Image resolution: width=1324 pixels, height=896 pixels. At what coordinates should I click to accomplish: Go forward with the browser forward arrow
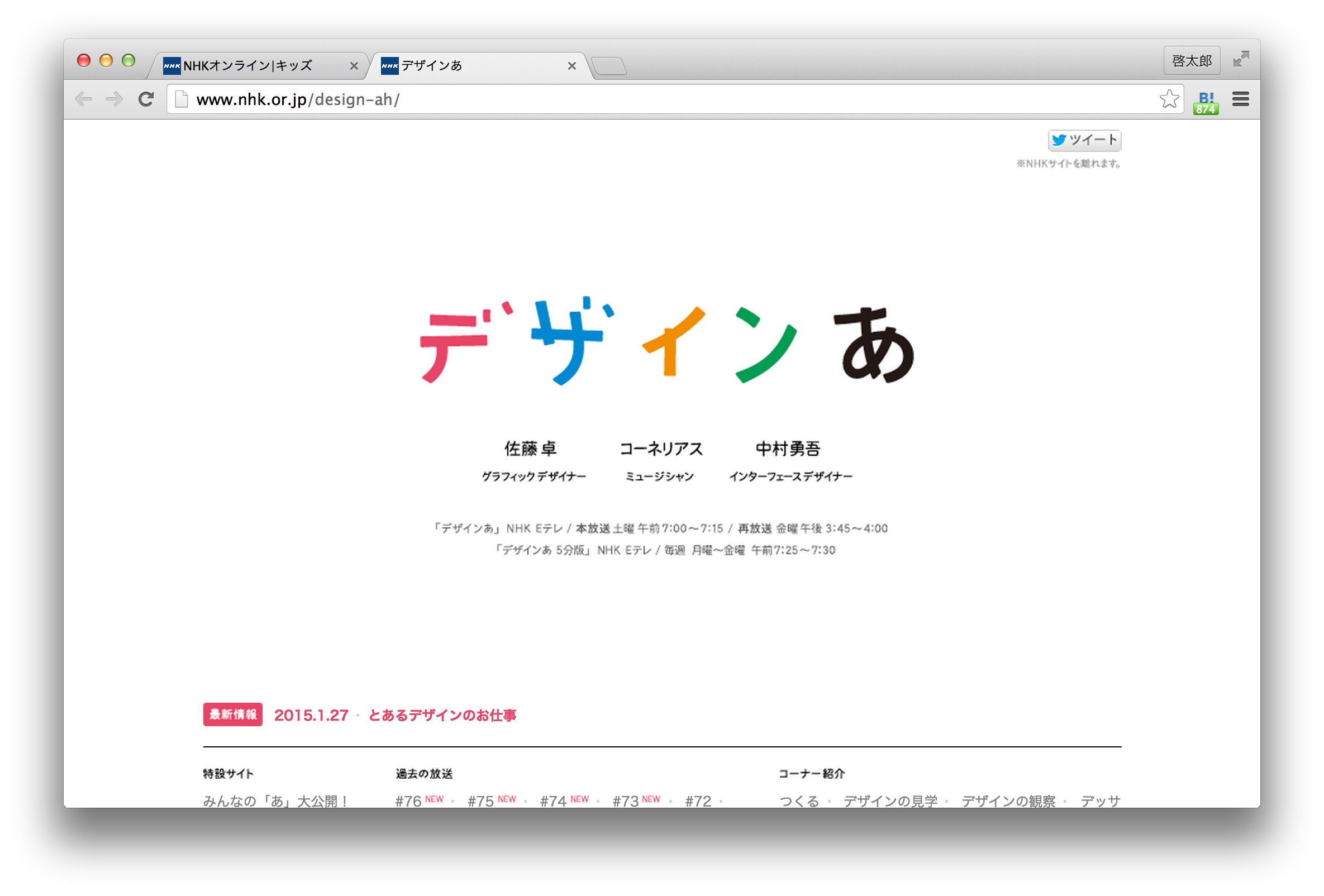[x=114, y=99]
